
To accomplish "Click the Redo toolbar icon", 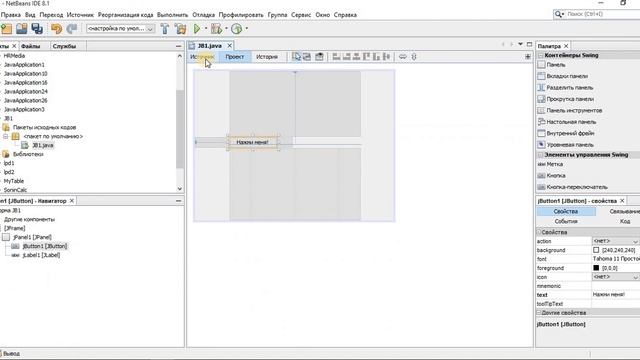I will tap(72, 29).
